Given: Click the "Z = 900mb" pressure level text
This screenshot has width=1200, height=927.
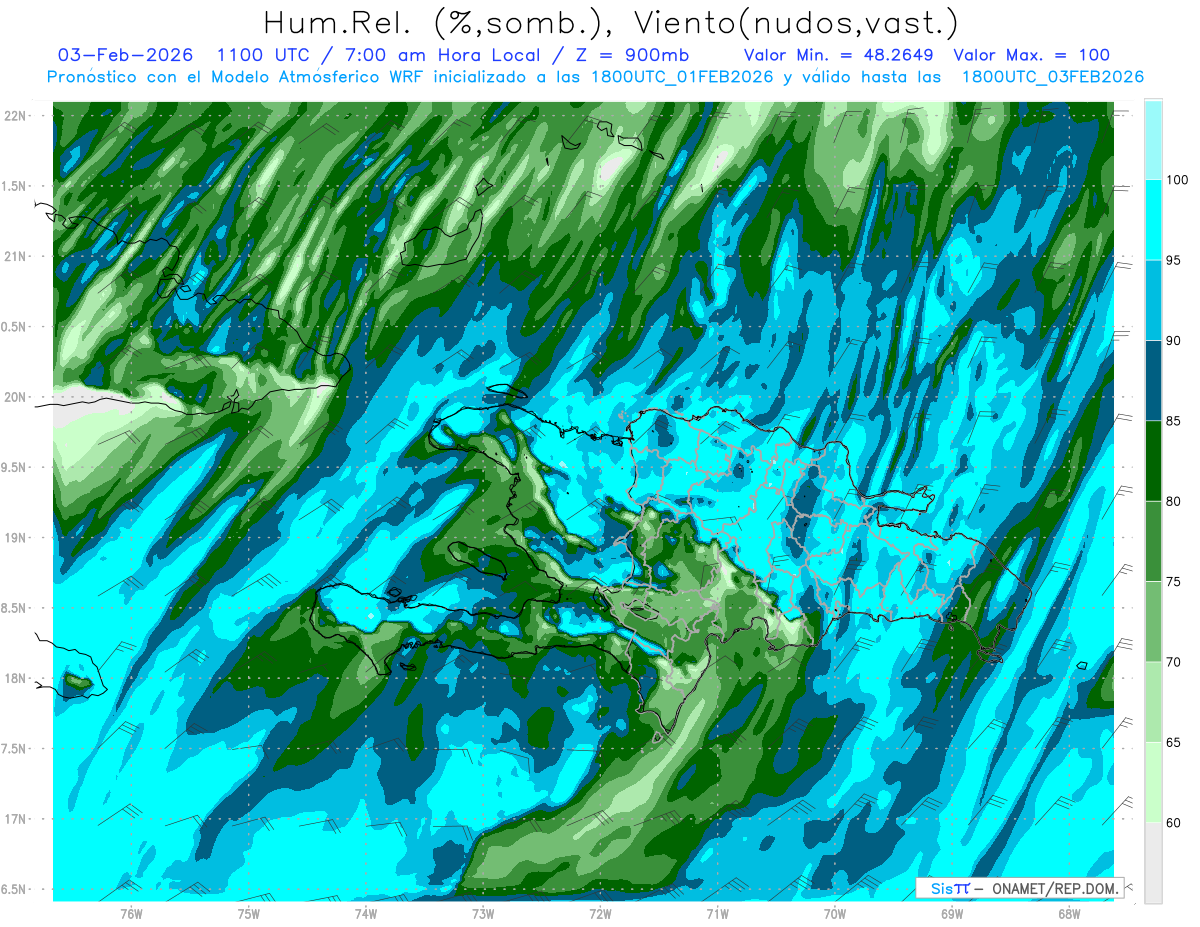Looking at the screenshot, I should coord(630,55).
